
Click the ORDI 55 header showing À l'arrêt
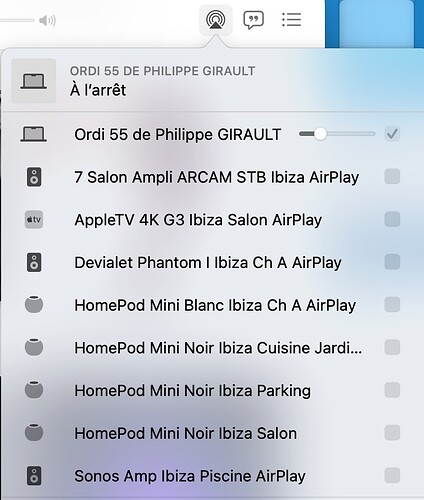[x=212, y=80]
